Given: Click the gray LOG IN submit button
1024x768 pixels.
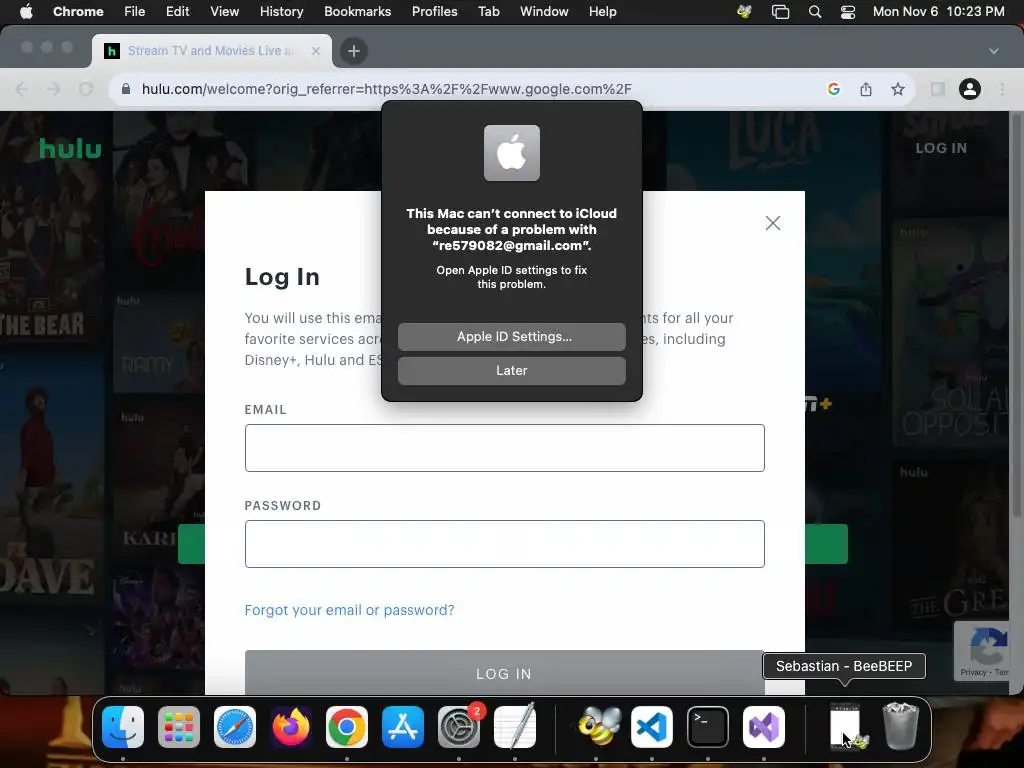Looking at the screenshot, I should 505,673.
